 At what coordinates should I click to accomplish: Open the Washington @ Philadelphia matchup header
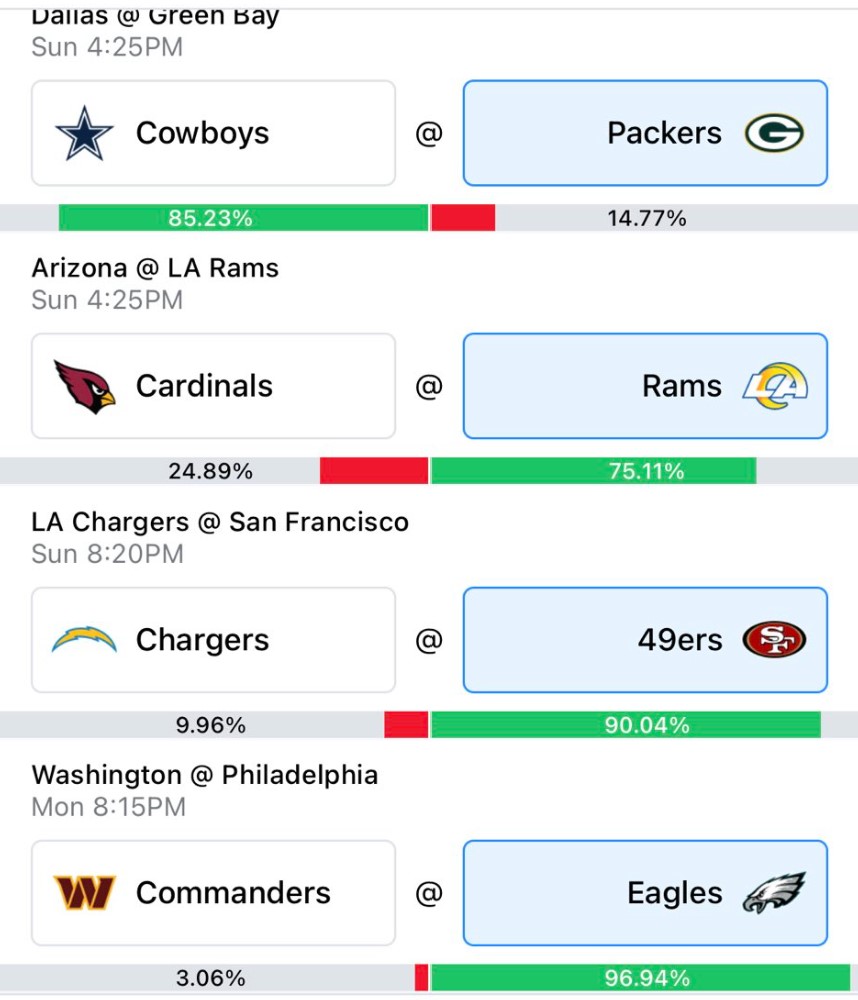point(205,775)
